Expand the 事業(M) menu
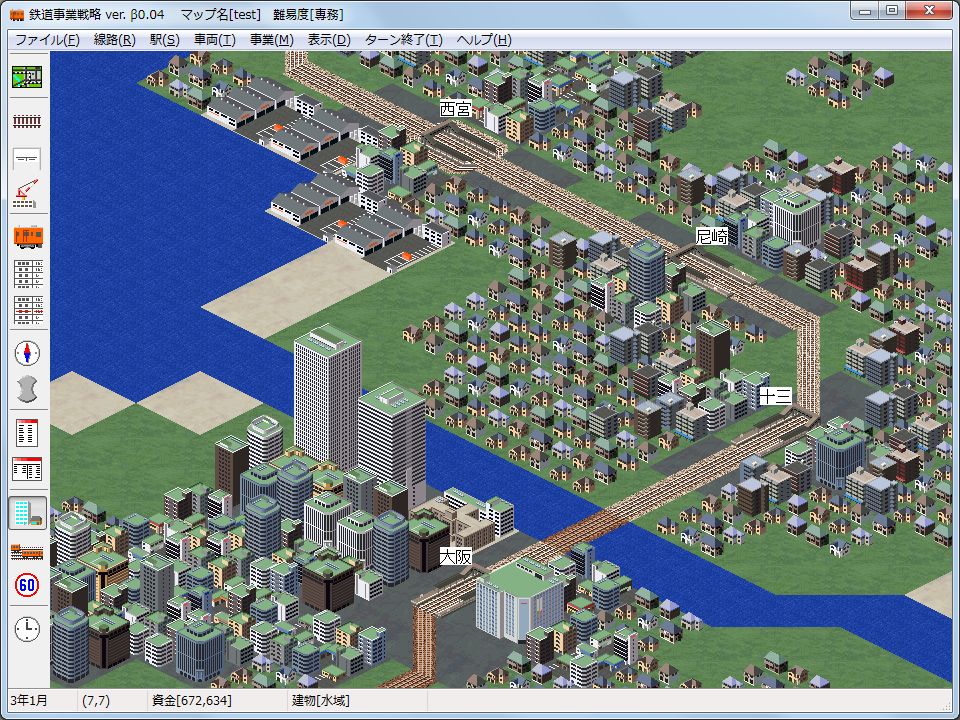The width and height of the screenshot is (960, 720). (x=271, y=40)
